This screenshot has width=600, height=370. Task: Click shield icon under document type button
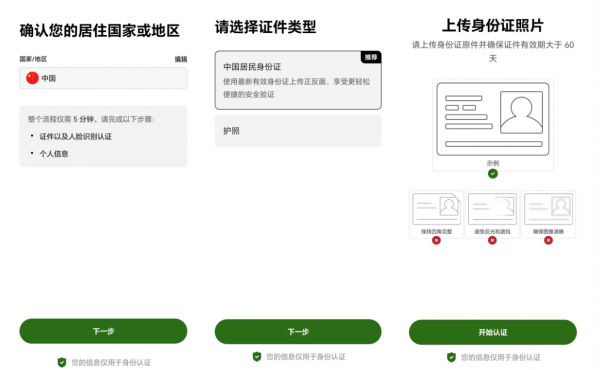[x=257, y=357]
